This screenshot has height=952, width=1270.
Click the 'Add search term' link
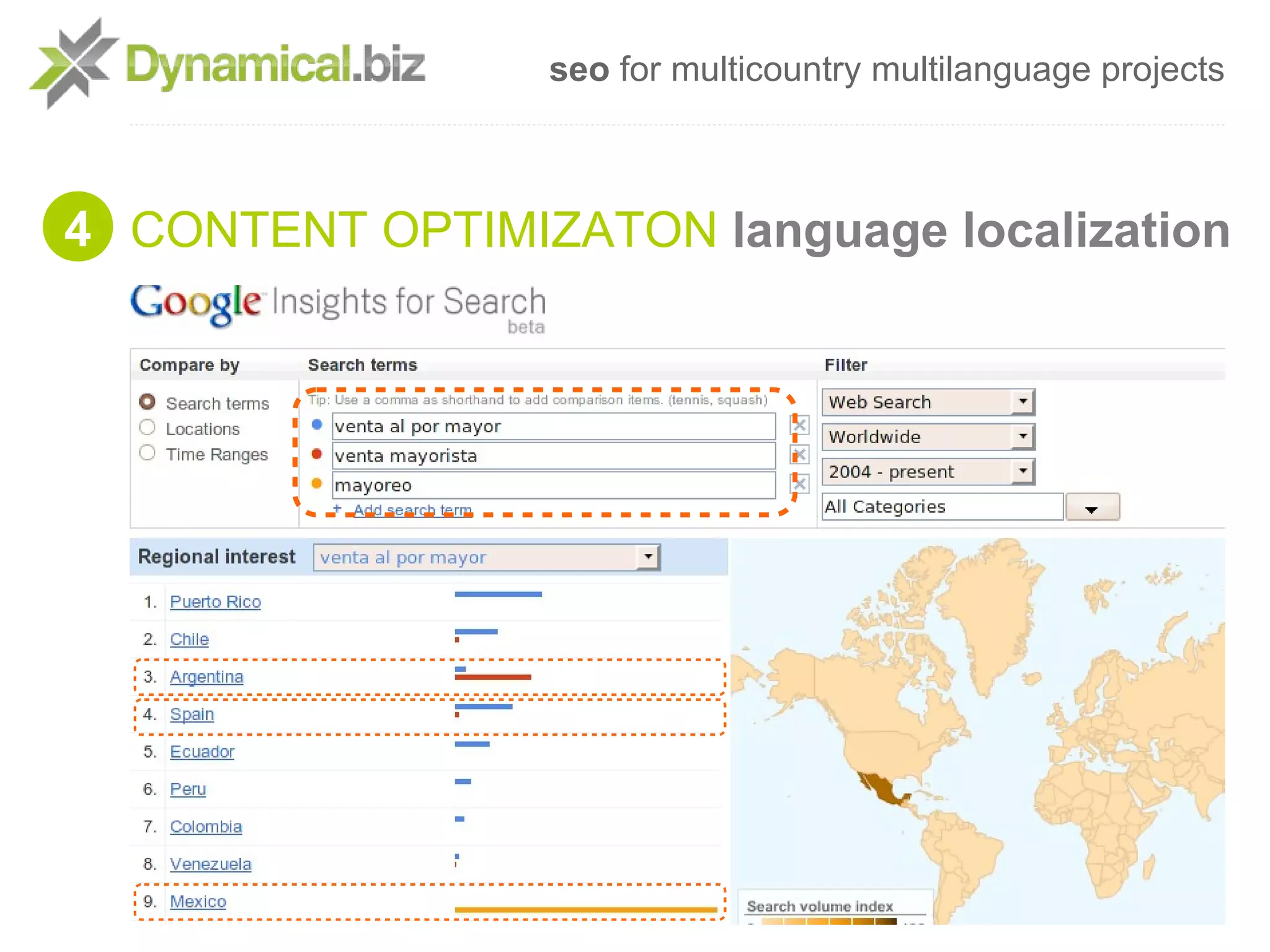[x=412, y=509]
